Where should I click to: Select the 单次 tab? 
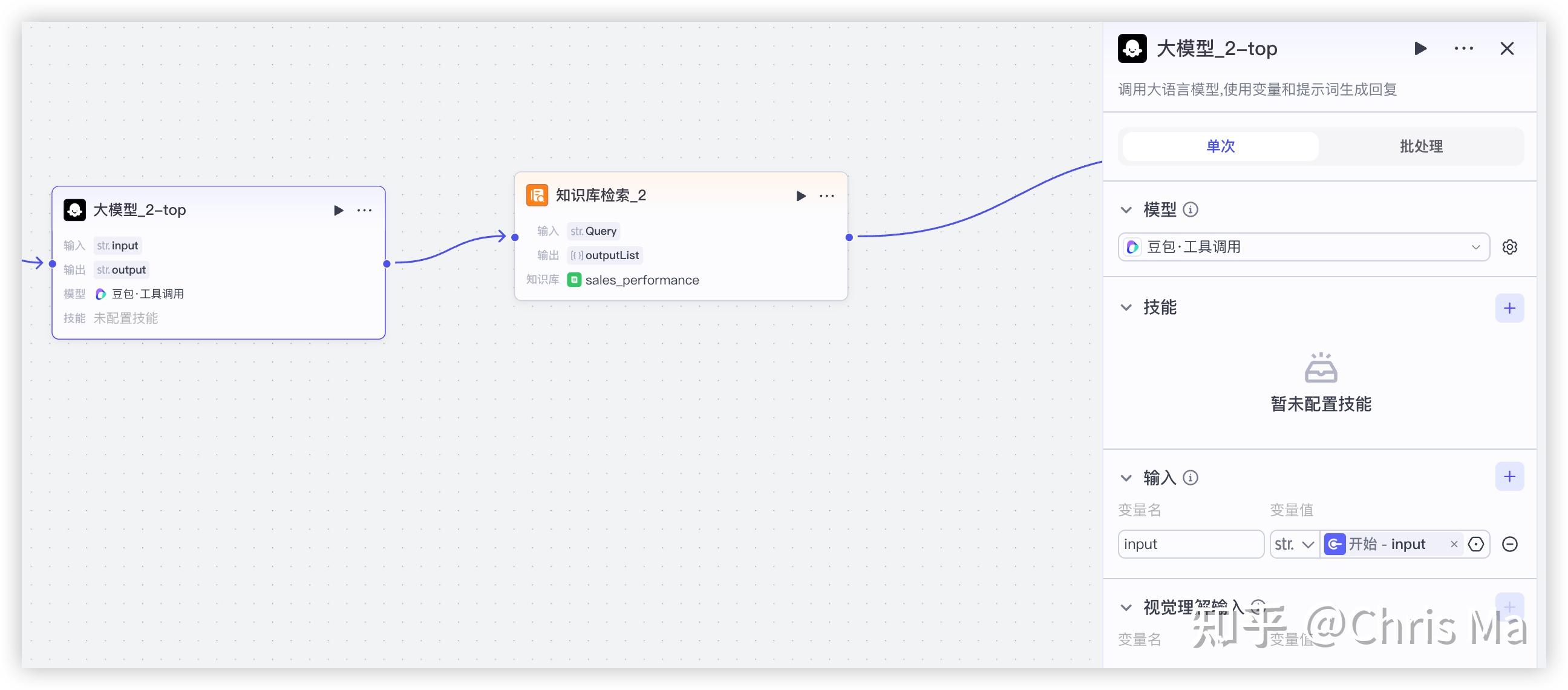click(x=1220, y=146)
